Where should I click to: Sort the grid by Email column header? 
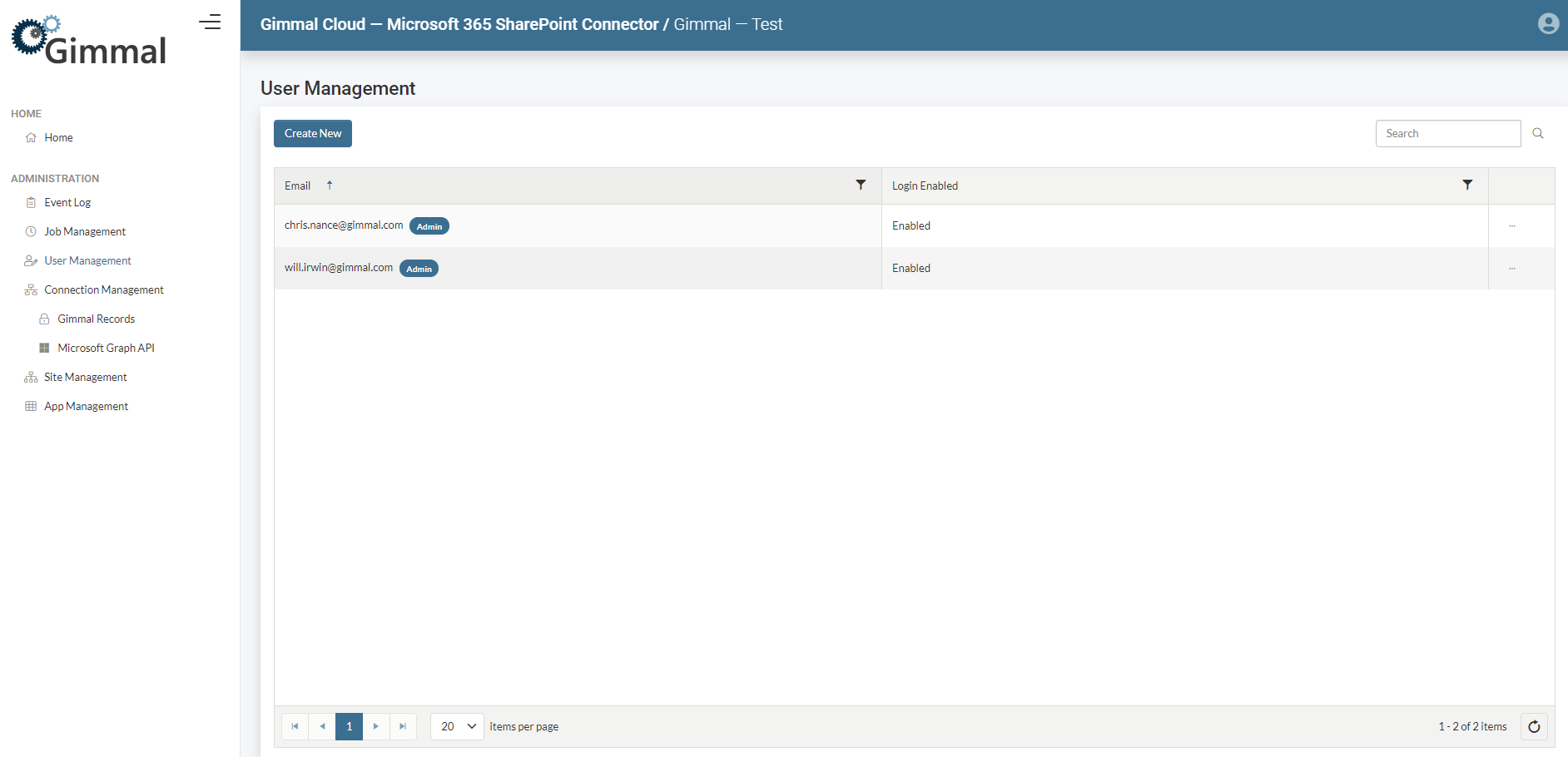(298, 186)
